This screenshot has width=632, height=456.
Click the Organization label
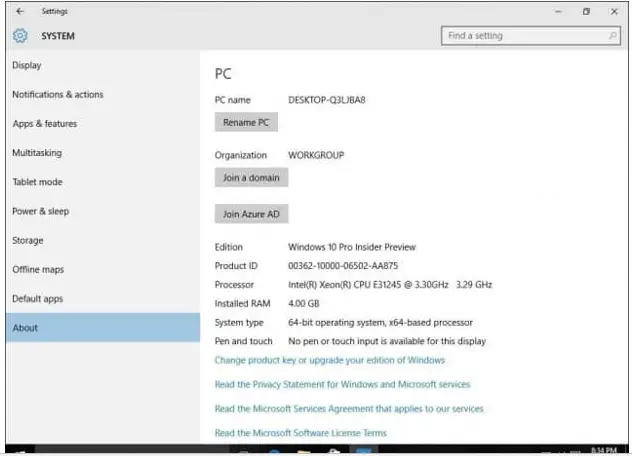pos(241,155)
